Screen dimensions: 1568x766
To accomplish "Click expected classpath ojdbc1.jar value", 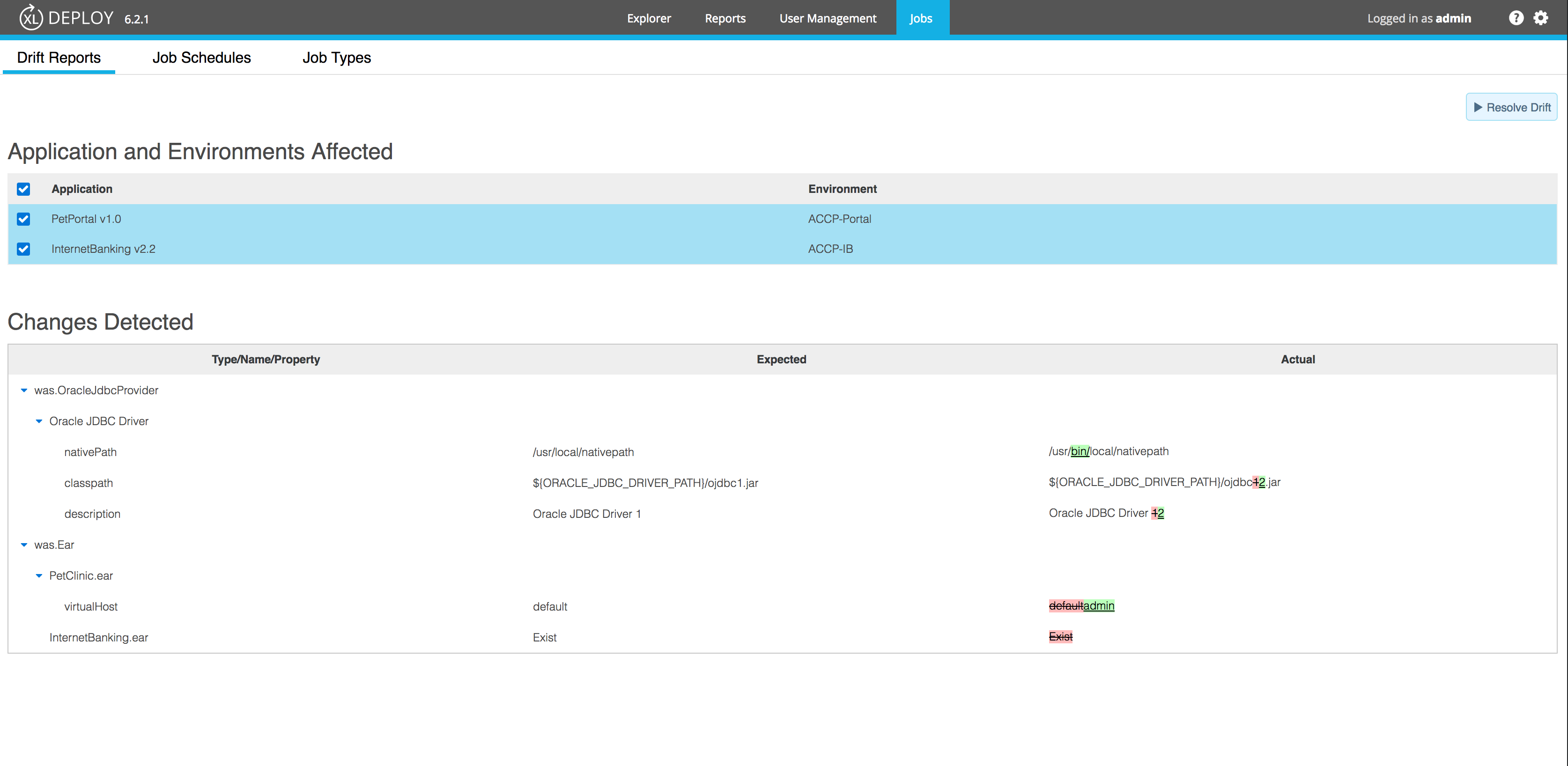I will 645,483.
